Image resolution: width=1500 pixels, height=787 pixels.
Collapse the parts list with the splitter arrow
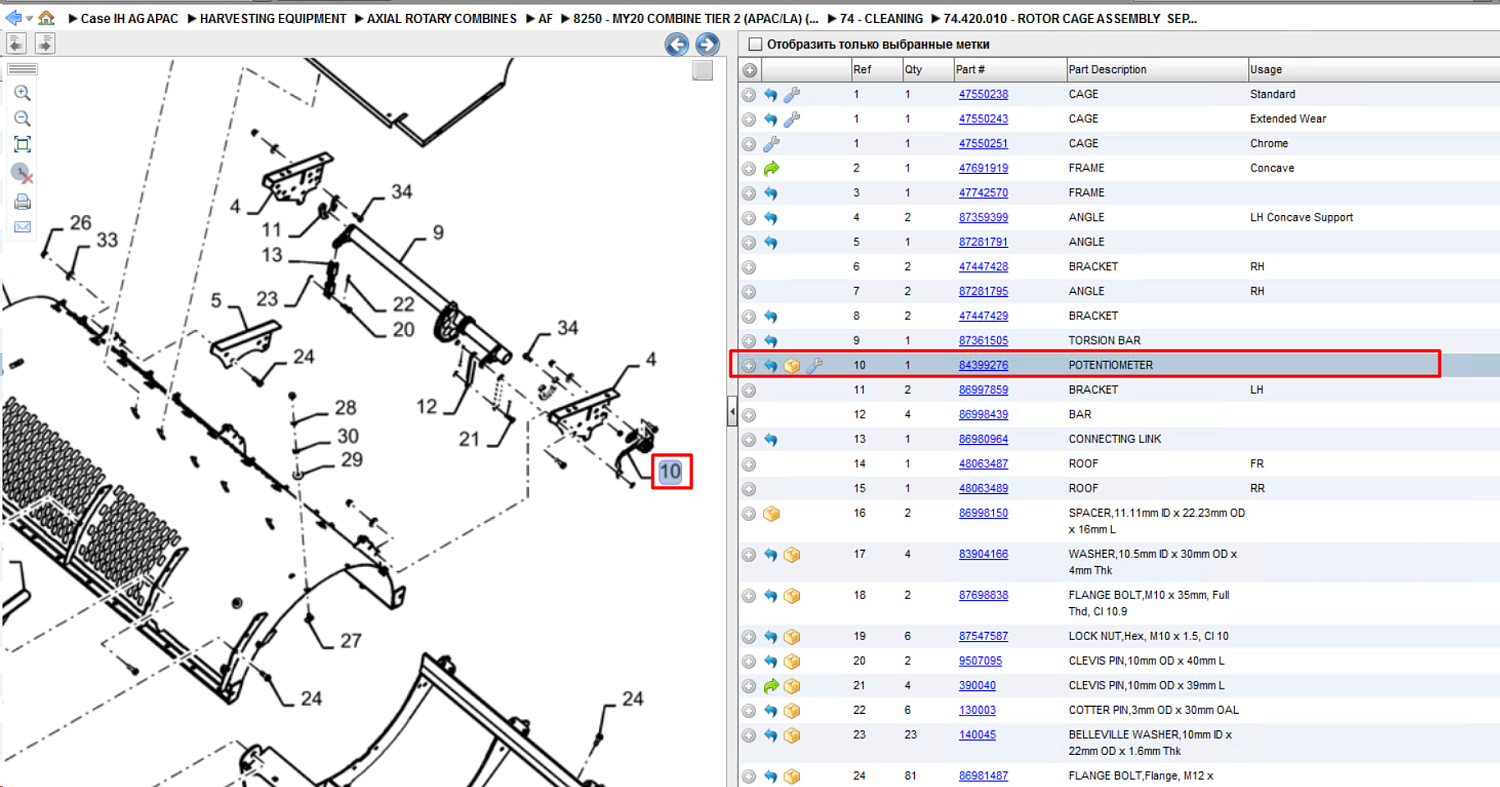(732, 411)
